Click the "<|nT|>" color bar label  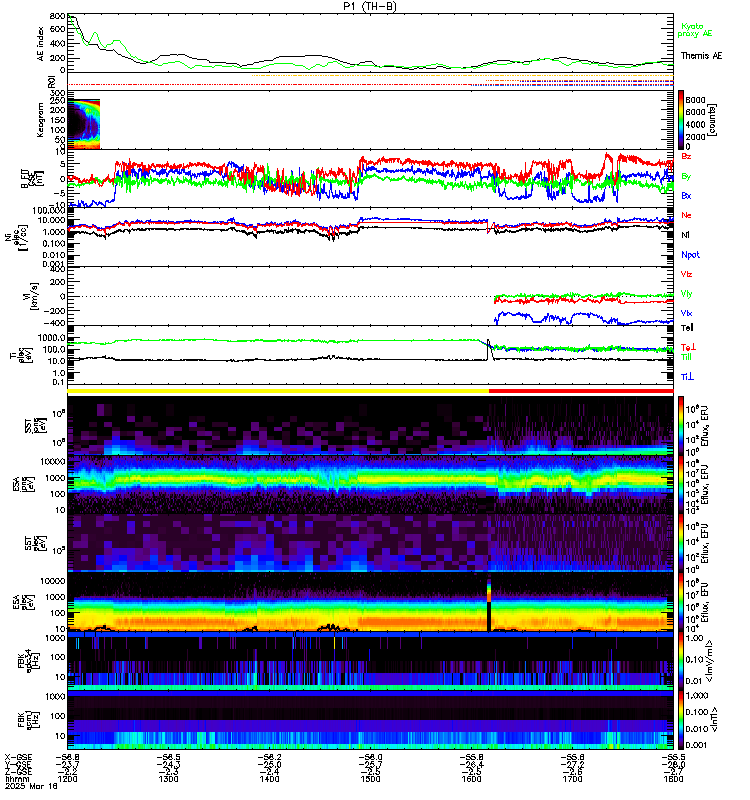click(714, 719)
